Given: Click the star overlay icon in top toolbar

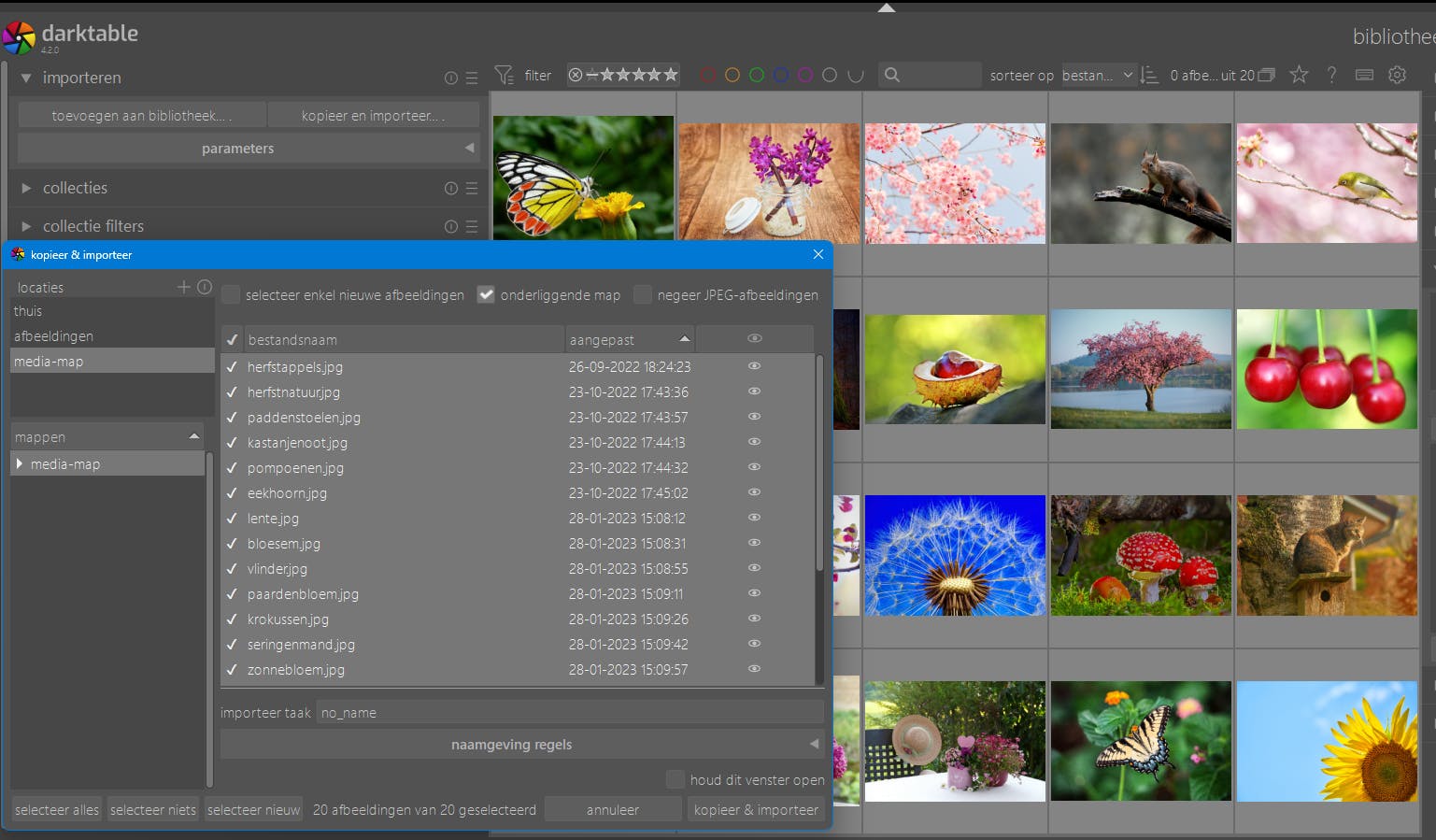Looking at the screenshot, I should pyautogui.click(x=1299, y=75).
